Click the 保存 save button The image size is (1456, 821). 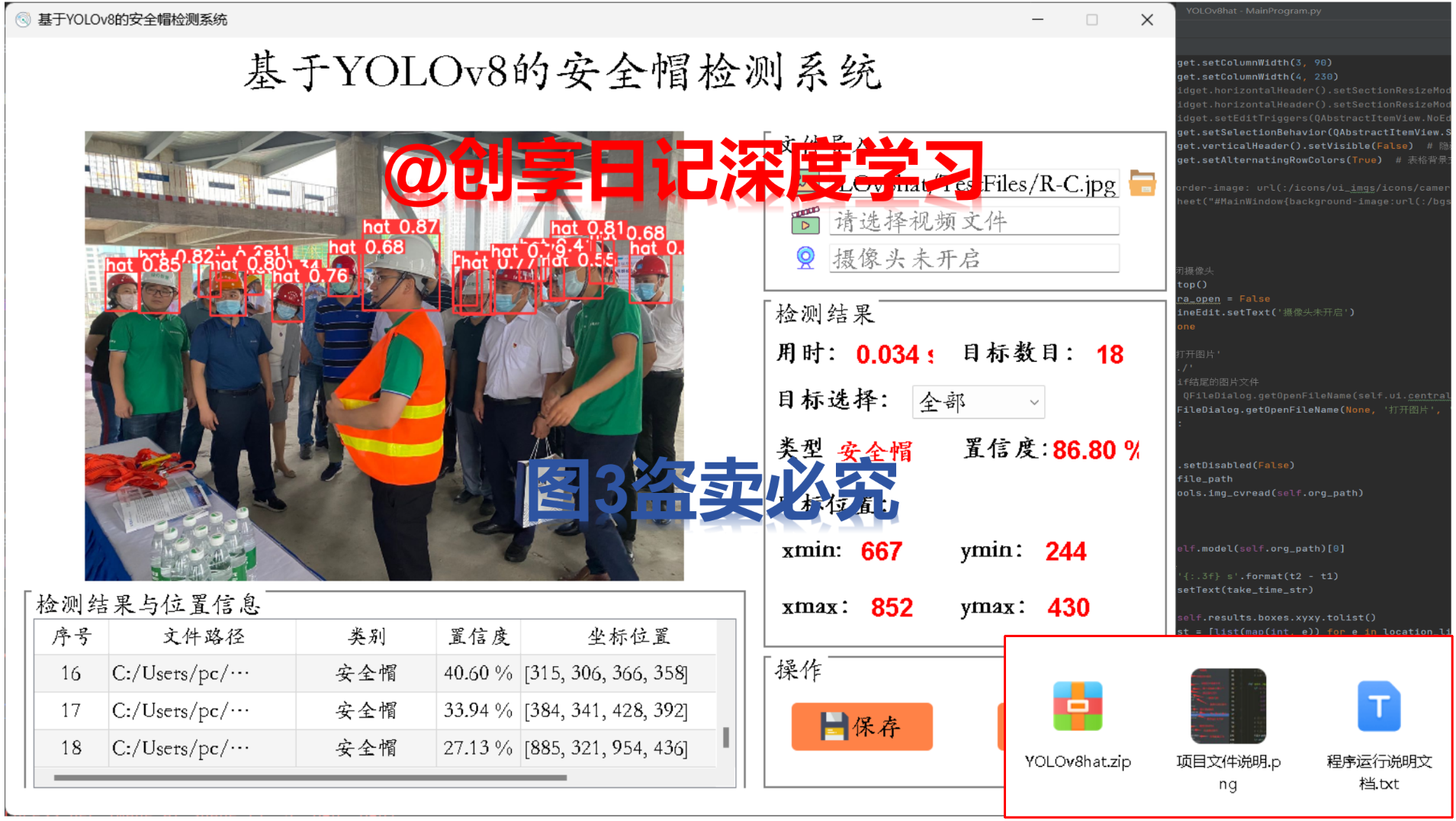coord(861,726)
